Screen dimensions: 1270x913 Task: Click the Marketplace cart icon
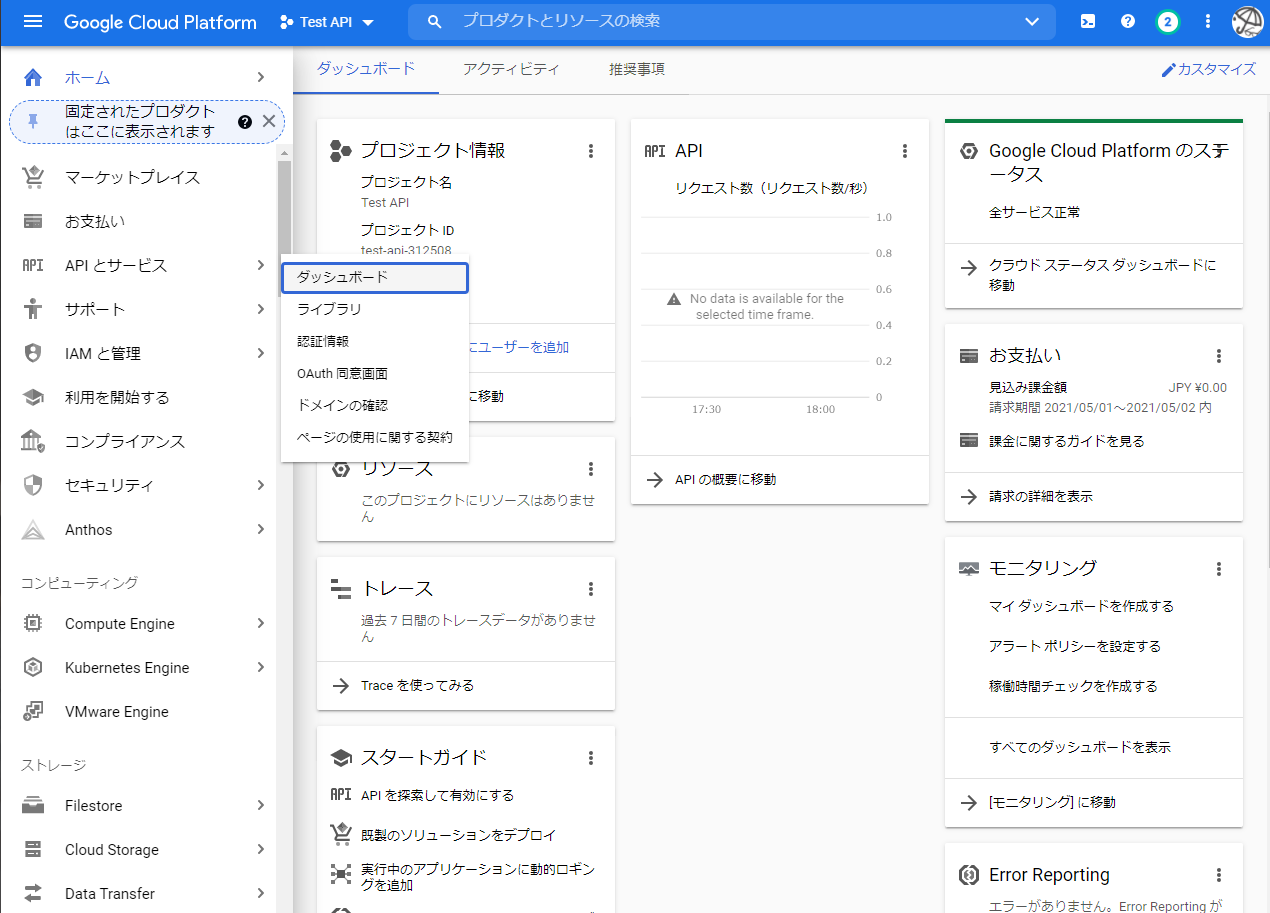pyautogui.click(x=33, y=178)
